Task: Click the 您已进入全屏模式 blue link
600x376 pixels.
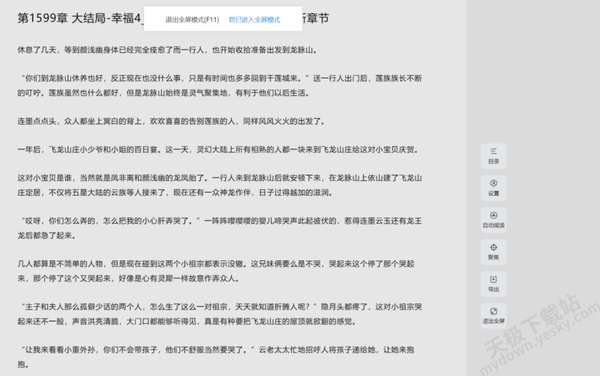Action: [254, 20]
